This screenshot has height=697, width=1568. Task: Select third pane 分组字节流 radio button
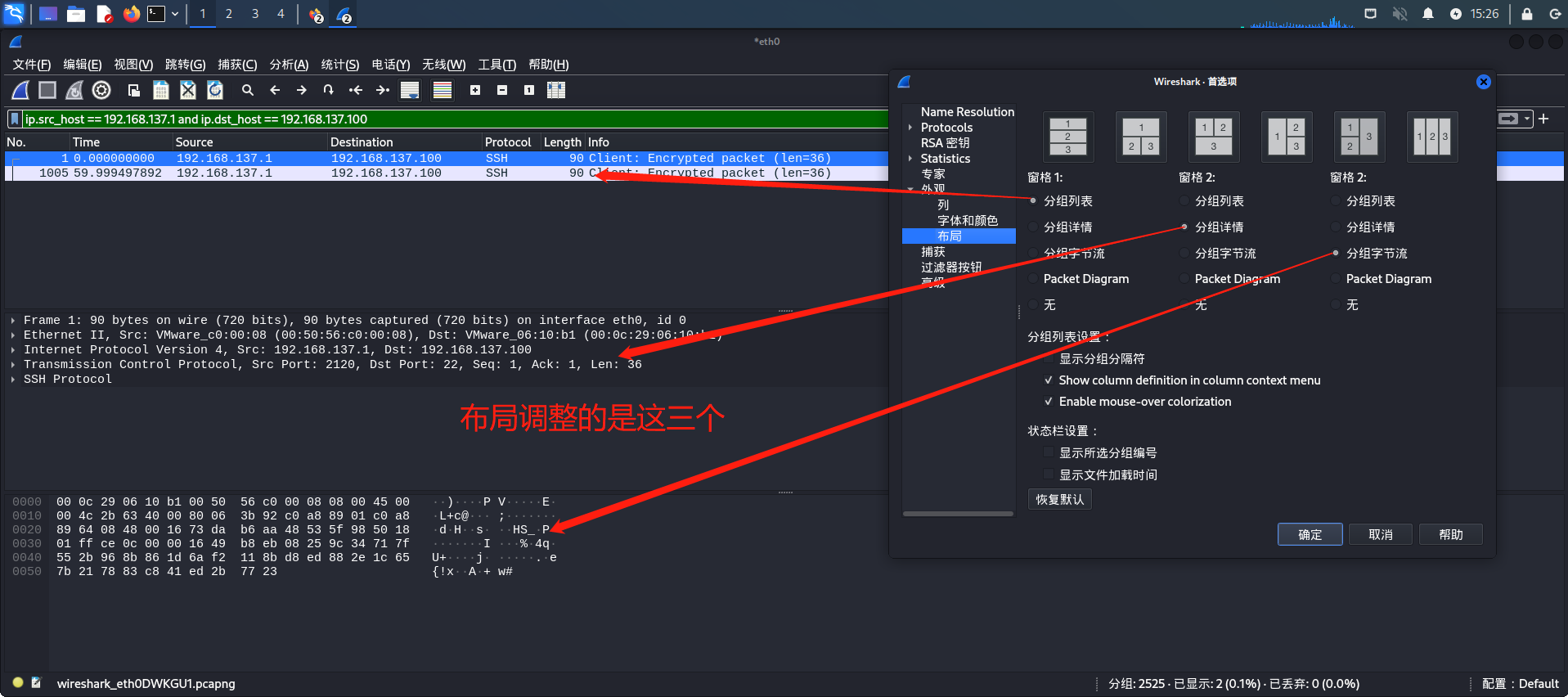click(x=1336, y=253)
